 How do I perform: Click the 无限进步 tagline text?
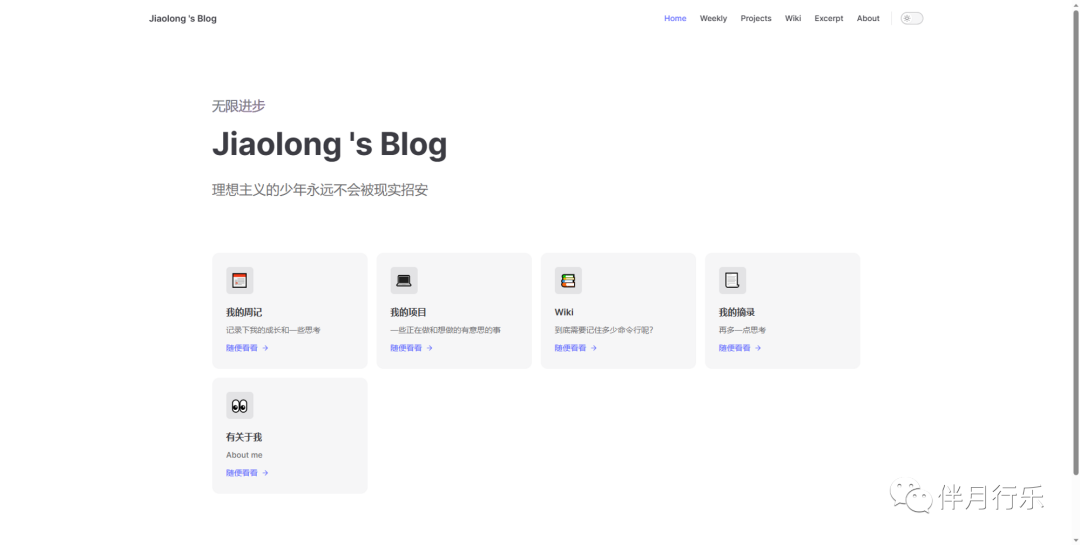(238, 105)
